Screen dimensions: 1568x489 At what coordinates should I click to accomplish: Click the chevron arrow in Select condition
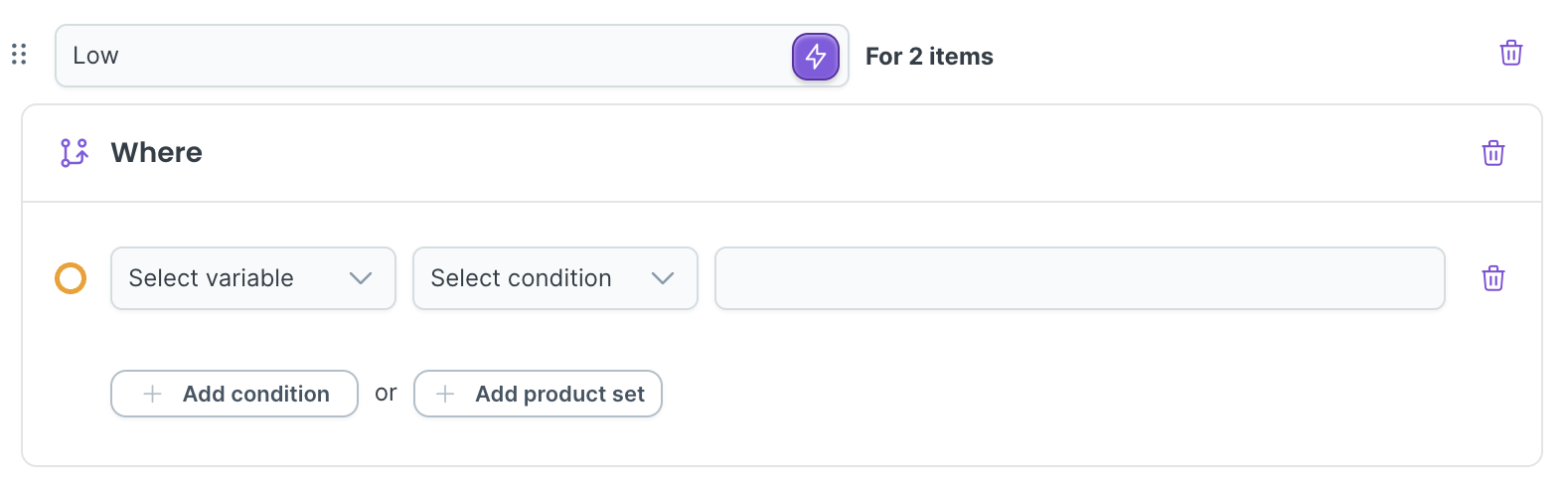click(663, 278)
